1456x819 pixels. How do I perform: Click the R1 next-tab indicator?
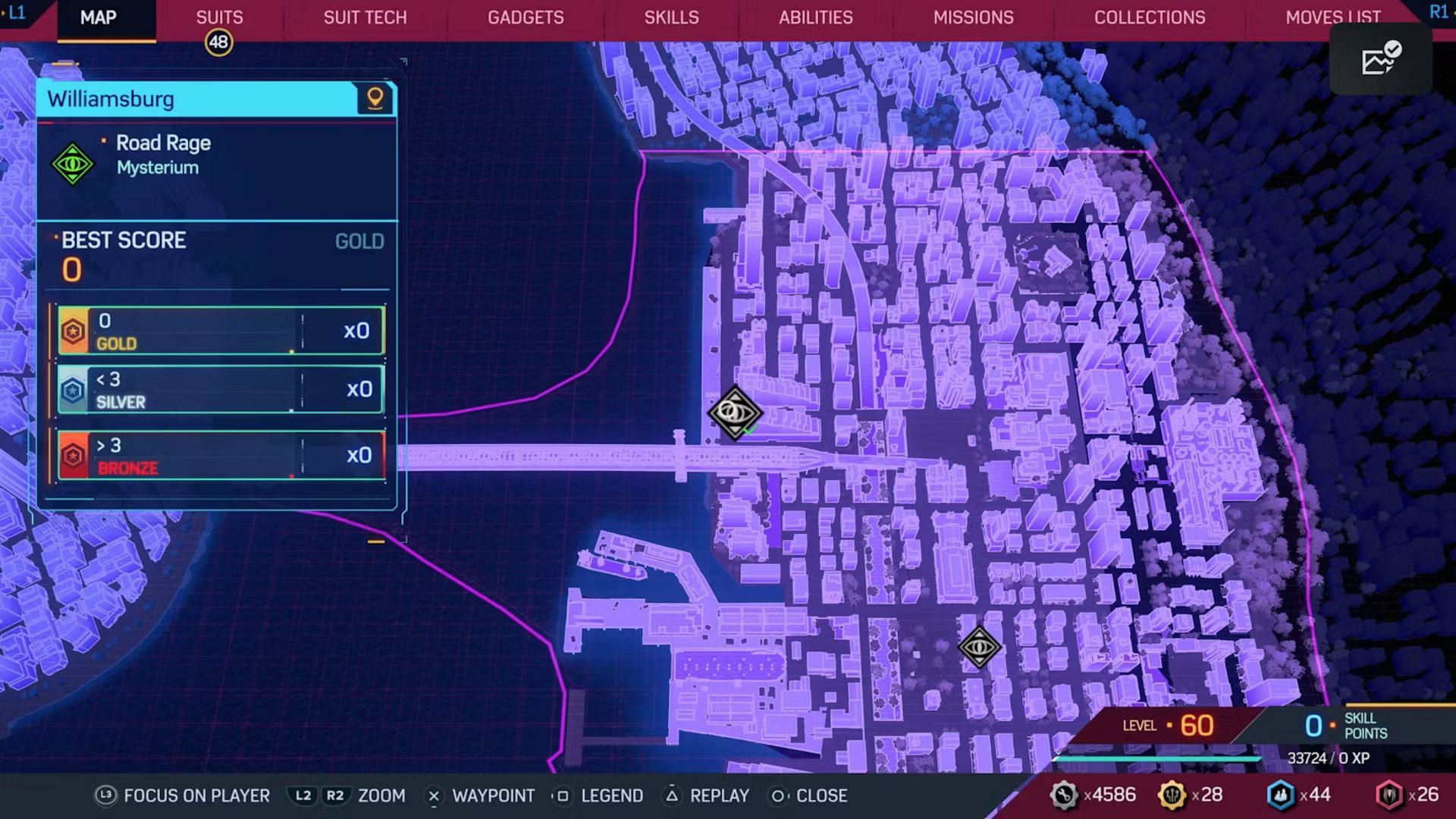coord(1439,12)
